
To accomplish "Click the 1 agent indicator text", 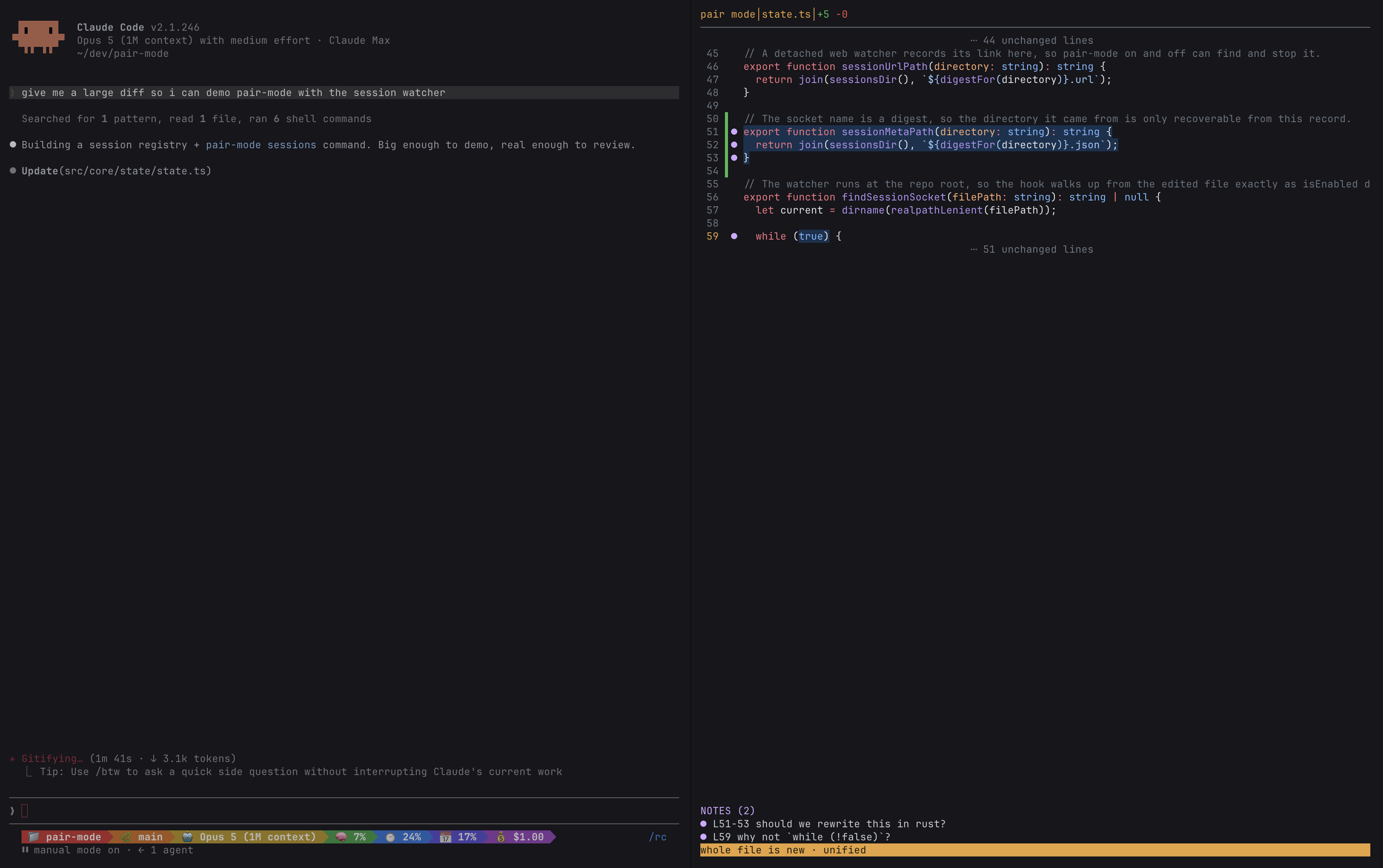I will coord(172,850).
